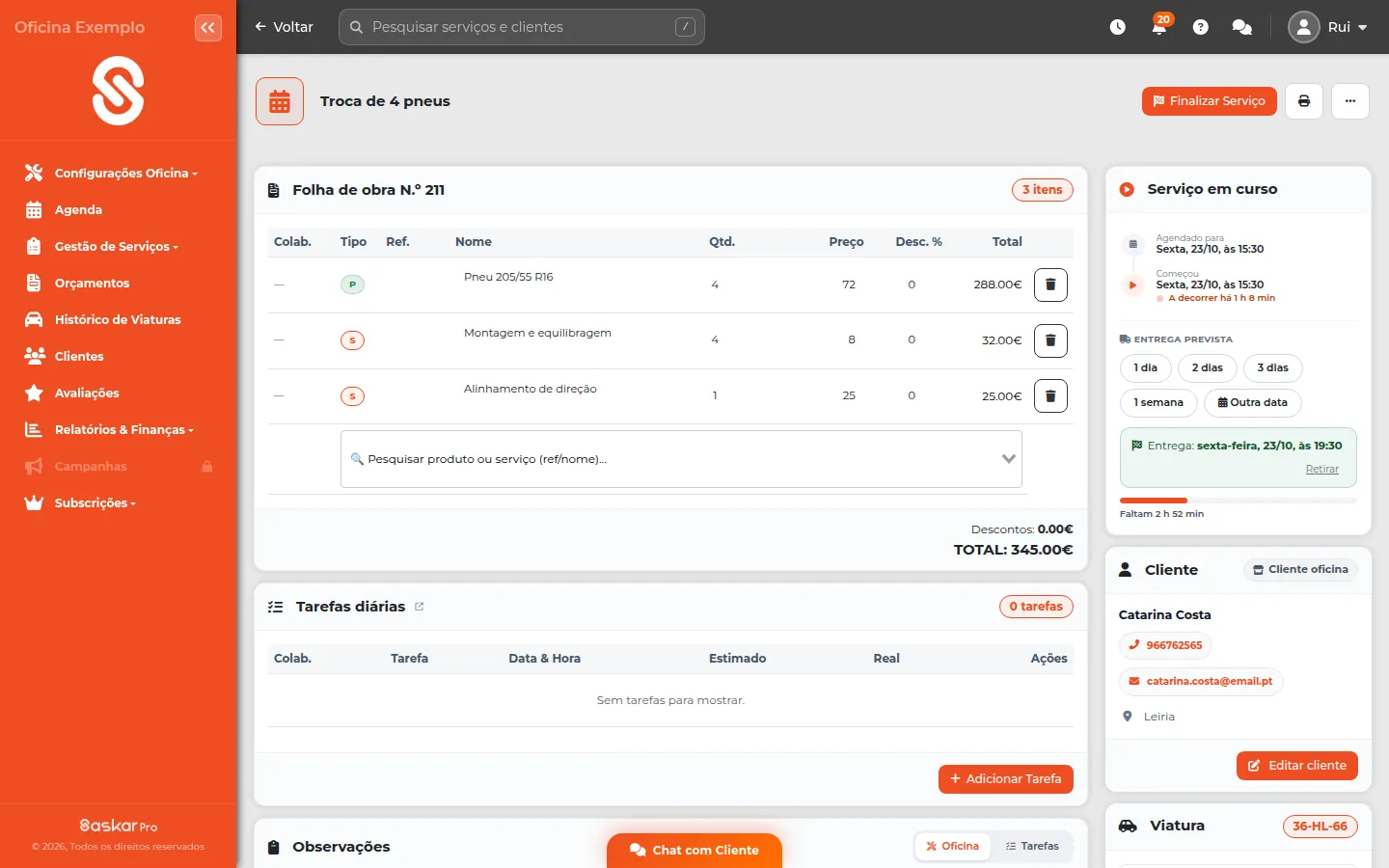Click the Retirar link under Entrega
This screenshot has height=868, width=1389.
pos(1322,470)
